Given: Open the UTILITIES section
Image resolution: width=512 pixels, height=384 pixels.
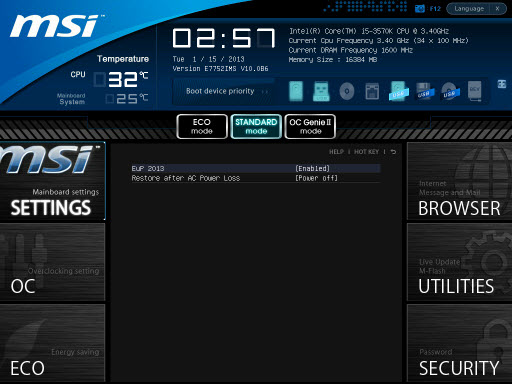Looking at the screenshot, I should pyautogui.click(x=459, y=262).
